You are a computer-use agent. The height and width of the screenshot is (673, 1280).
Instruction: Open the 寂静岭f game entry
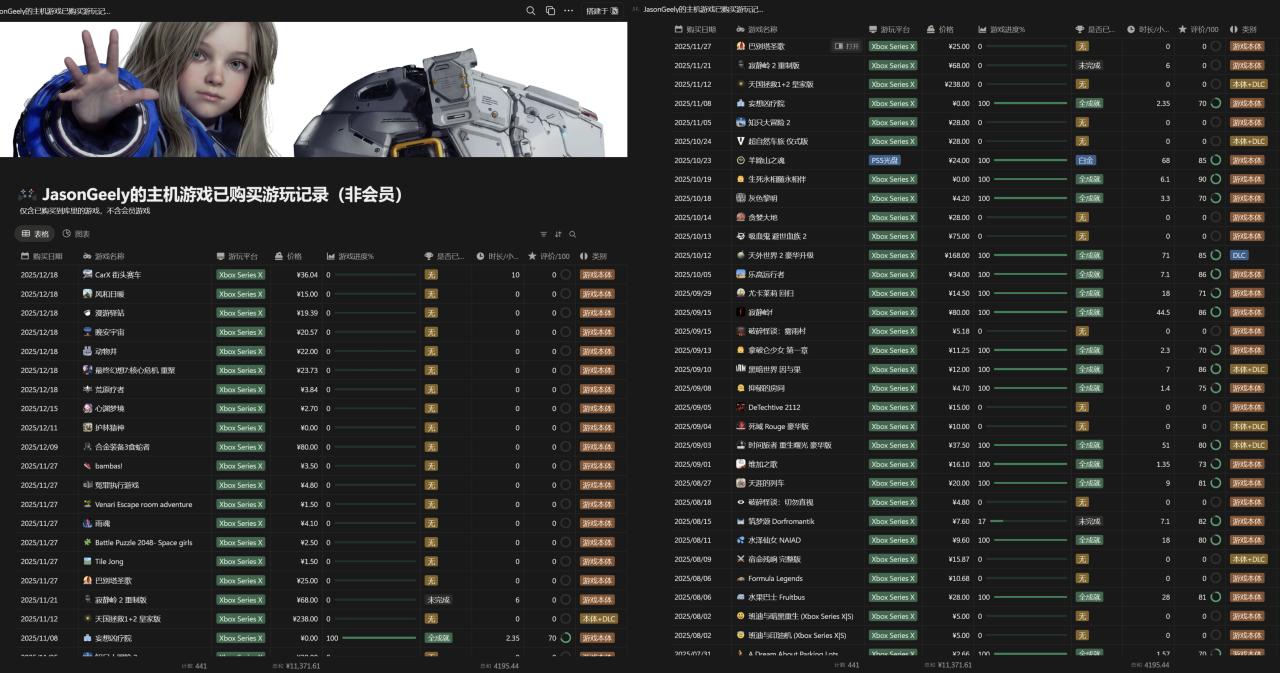tap(760, 312)
